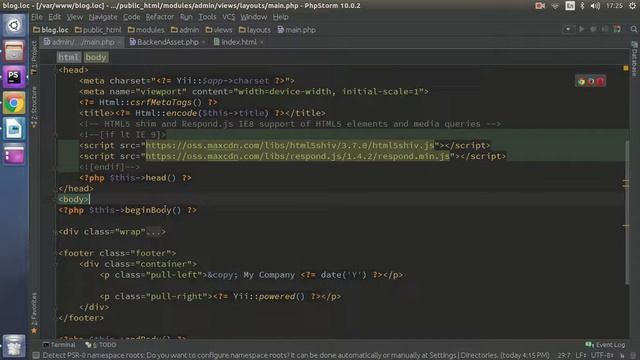Open the Refactor menu

(160, 17)
